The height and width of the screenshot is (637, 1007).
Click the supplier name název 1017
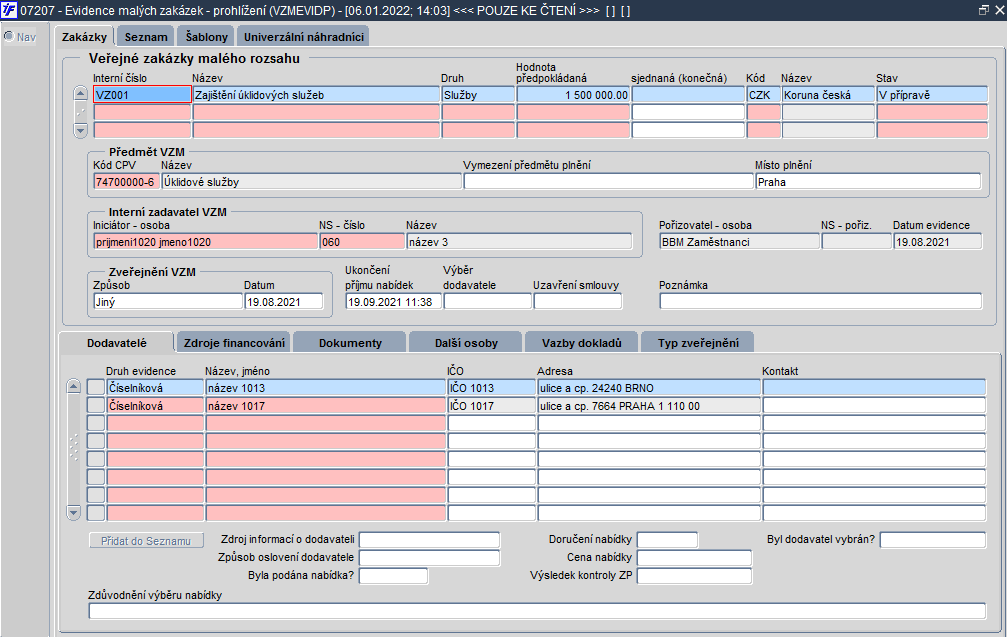[326, 405]
